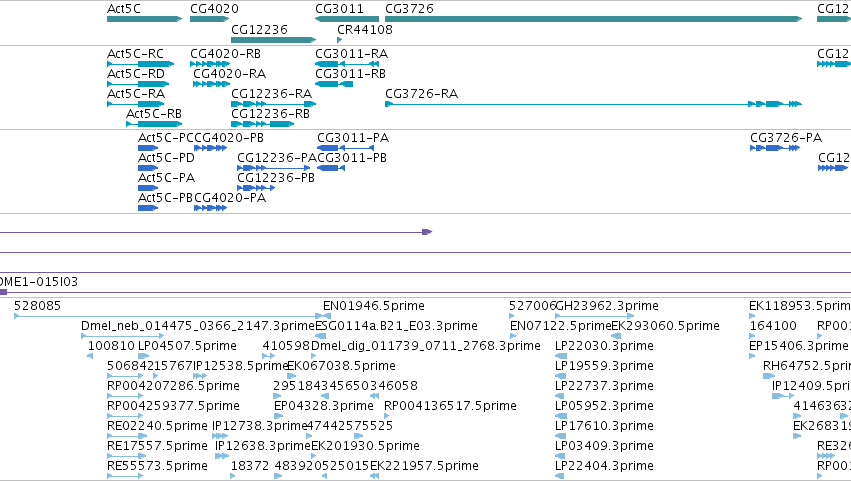Image resolution: width=851 pixels, height=481 pixels.
Task: Click protein label 'CG4020-PB'
Action: click(x=229, y=138)
